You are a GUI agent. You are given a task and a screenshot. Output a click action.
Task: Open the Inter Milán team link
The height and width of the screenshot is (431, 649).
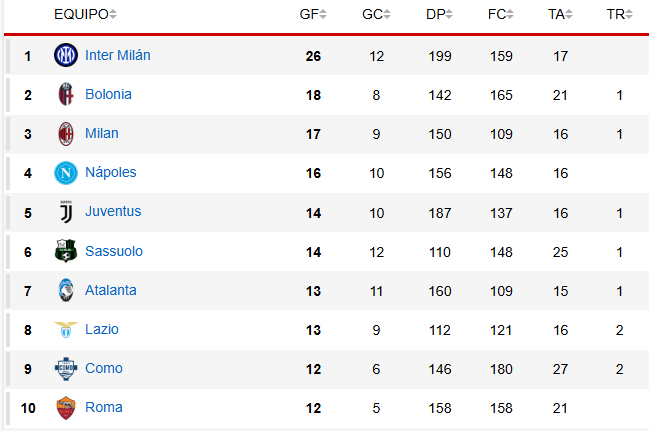pos(118,56)
